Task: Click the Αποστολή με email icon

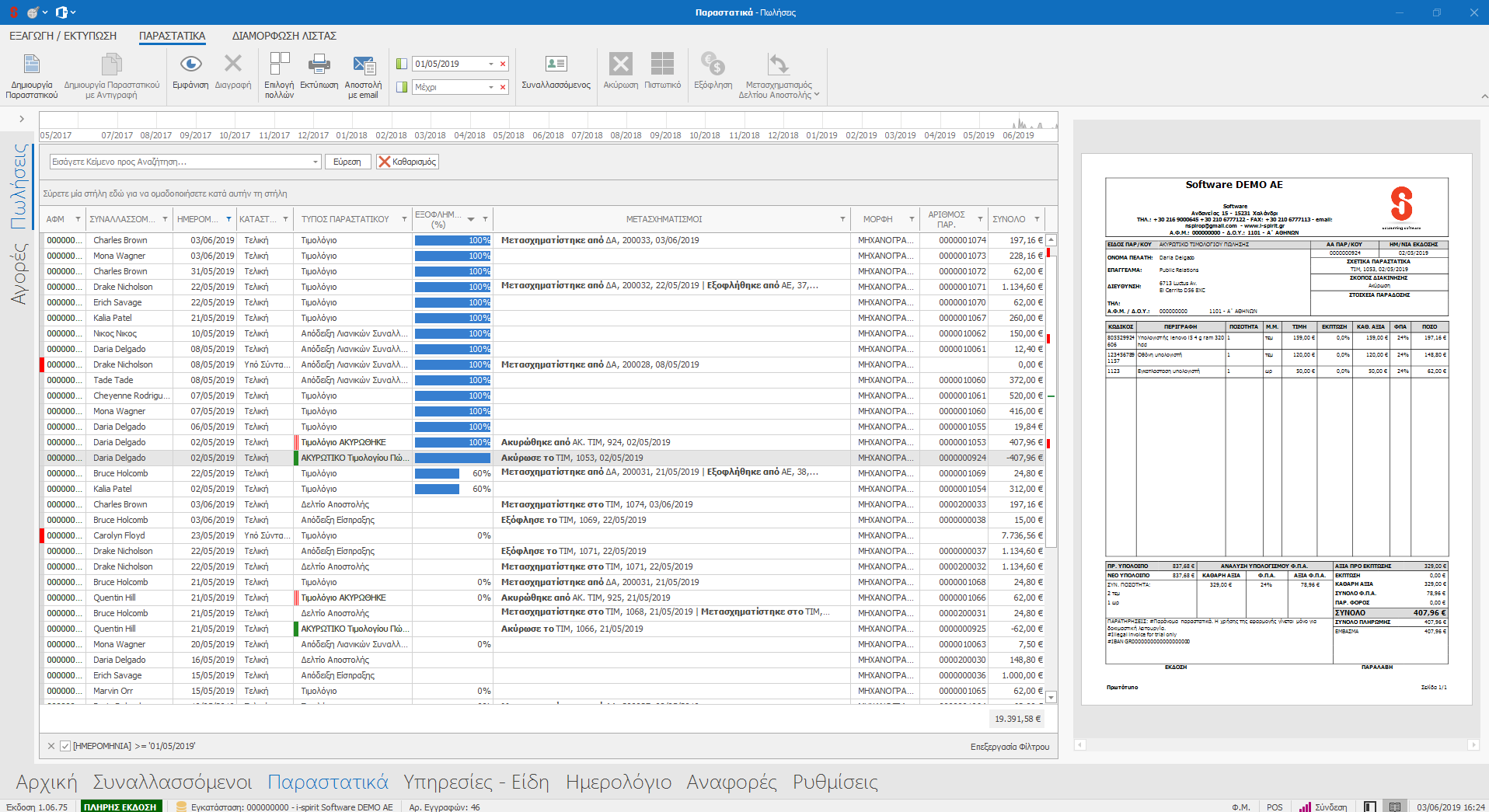Action: [x=363, y=65]
